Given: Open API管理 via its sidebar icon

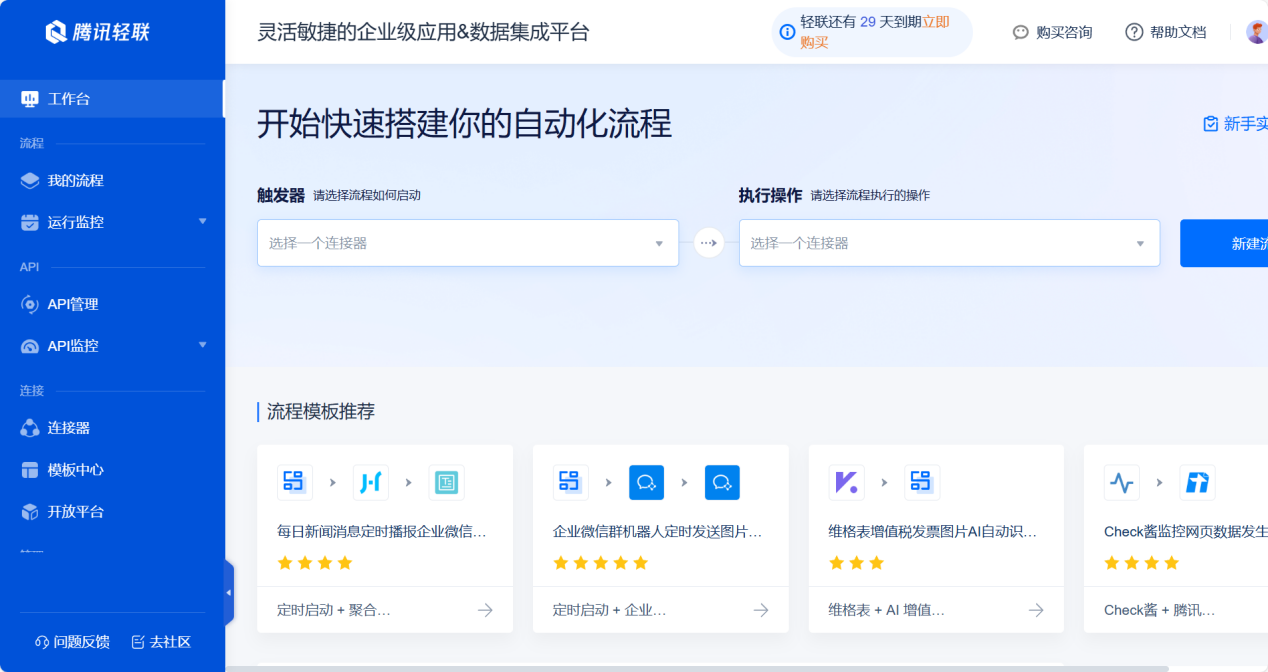Looking at the screenshot, I should coord(30,304).
